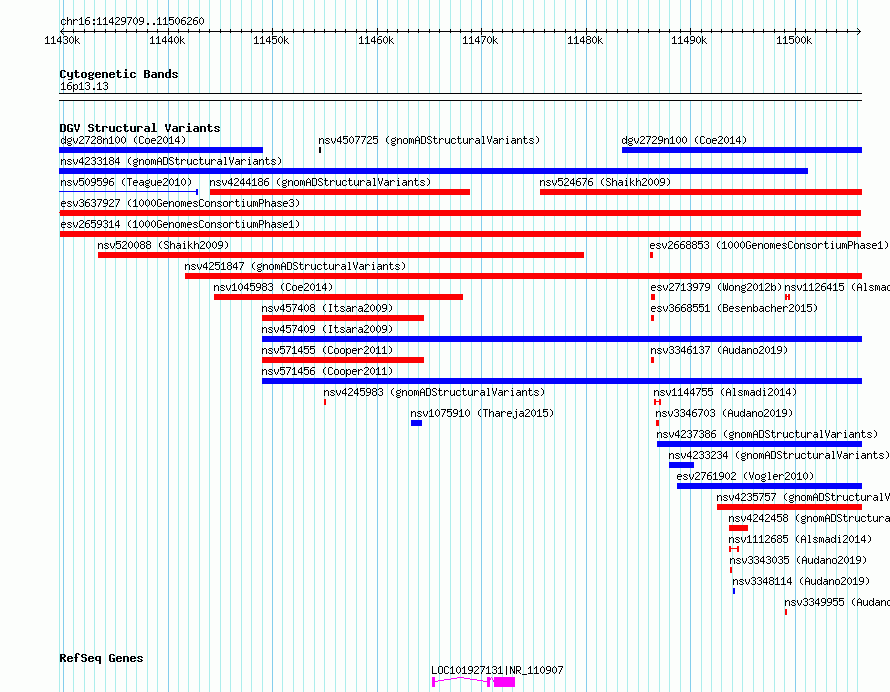
Task: Click the 11500k ruler tick label
Action: click(x=794, y=41)
